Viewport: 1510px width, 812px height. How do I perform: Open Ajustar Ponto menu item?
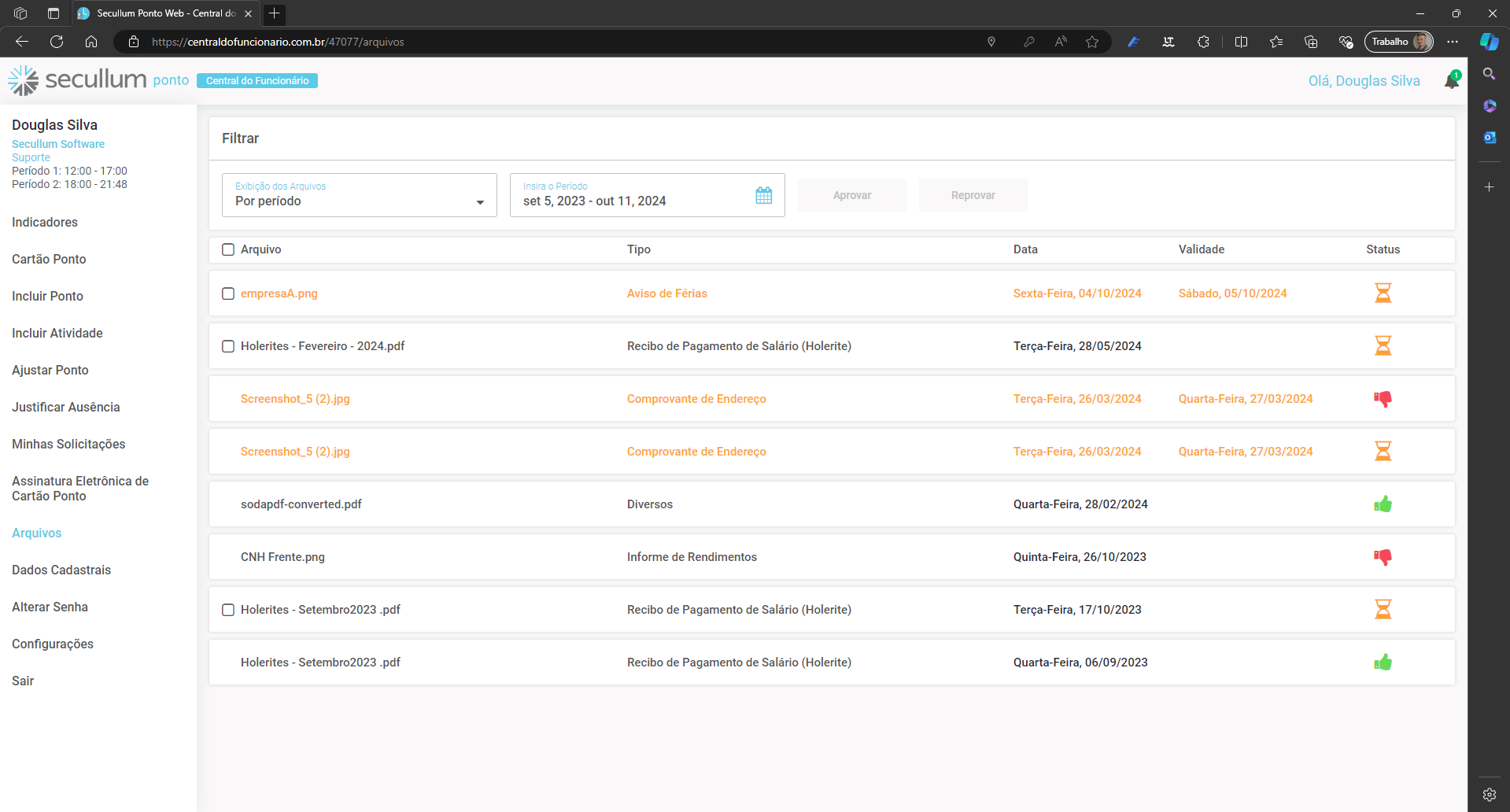pyautogui.click(x=50, y=371)
